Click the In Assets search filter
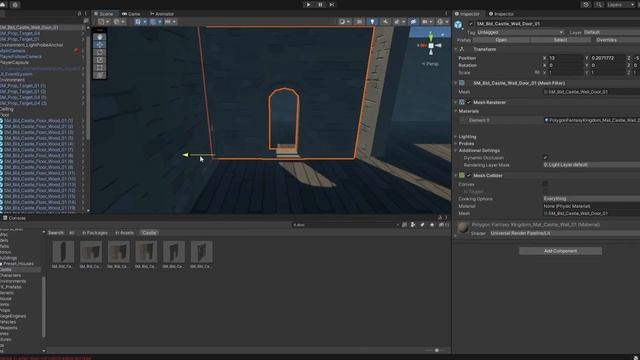The image size is (640, 360). pos(124,233)
